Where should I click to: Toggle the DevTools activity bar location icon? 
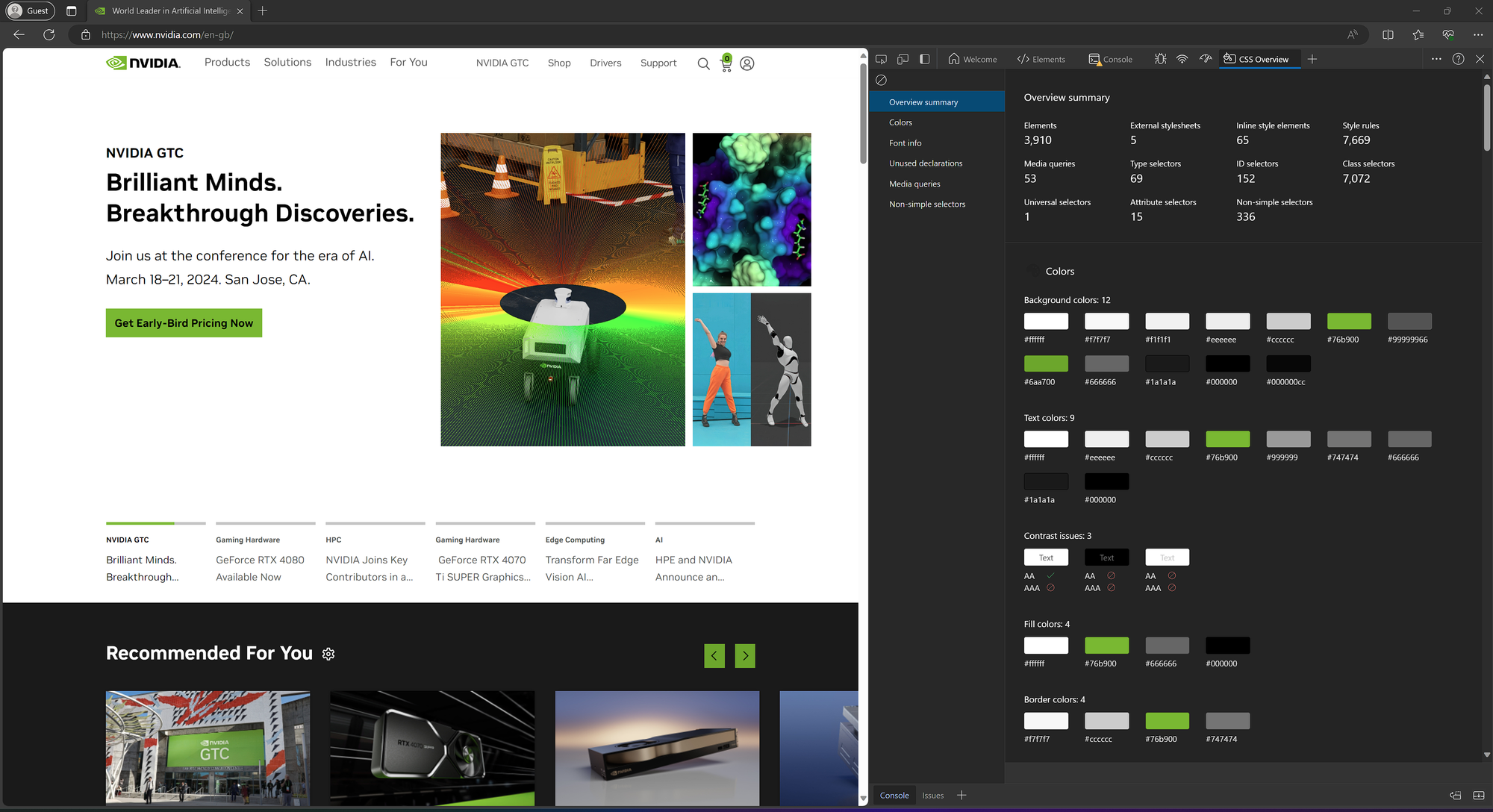pos(924,59)
